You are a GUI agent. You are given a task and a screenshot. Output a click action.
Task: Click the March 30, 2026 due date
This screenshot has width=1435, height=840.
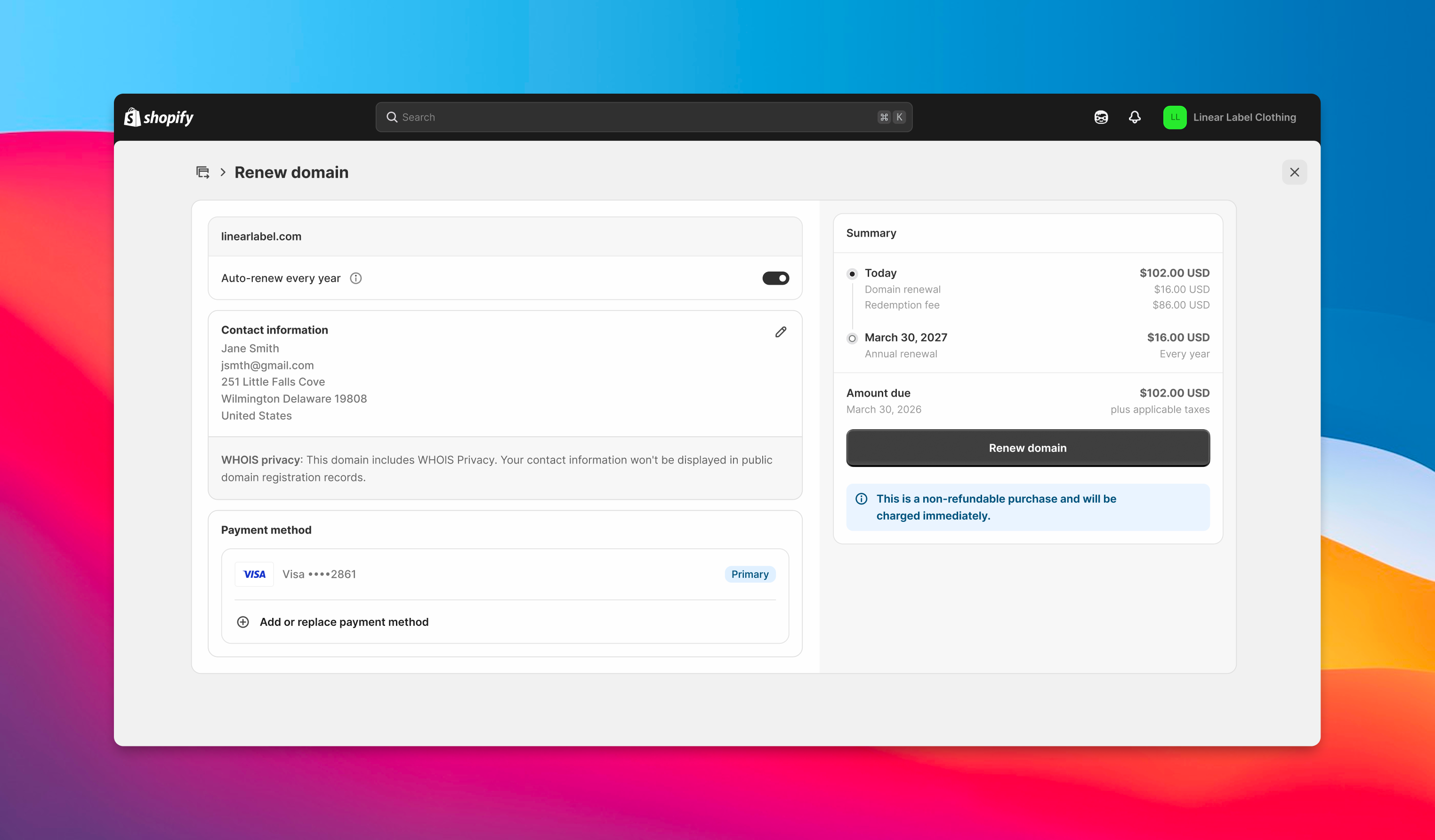(x=884, y=410)
